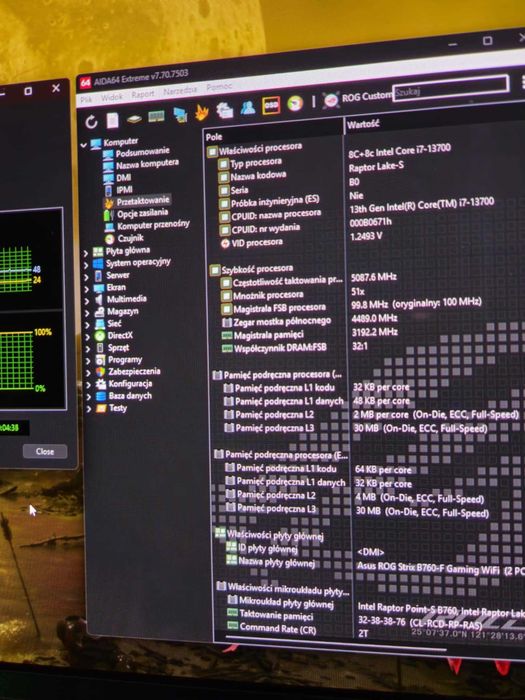Expand the Magazyn tree node

point(88,313)
